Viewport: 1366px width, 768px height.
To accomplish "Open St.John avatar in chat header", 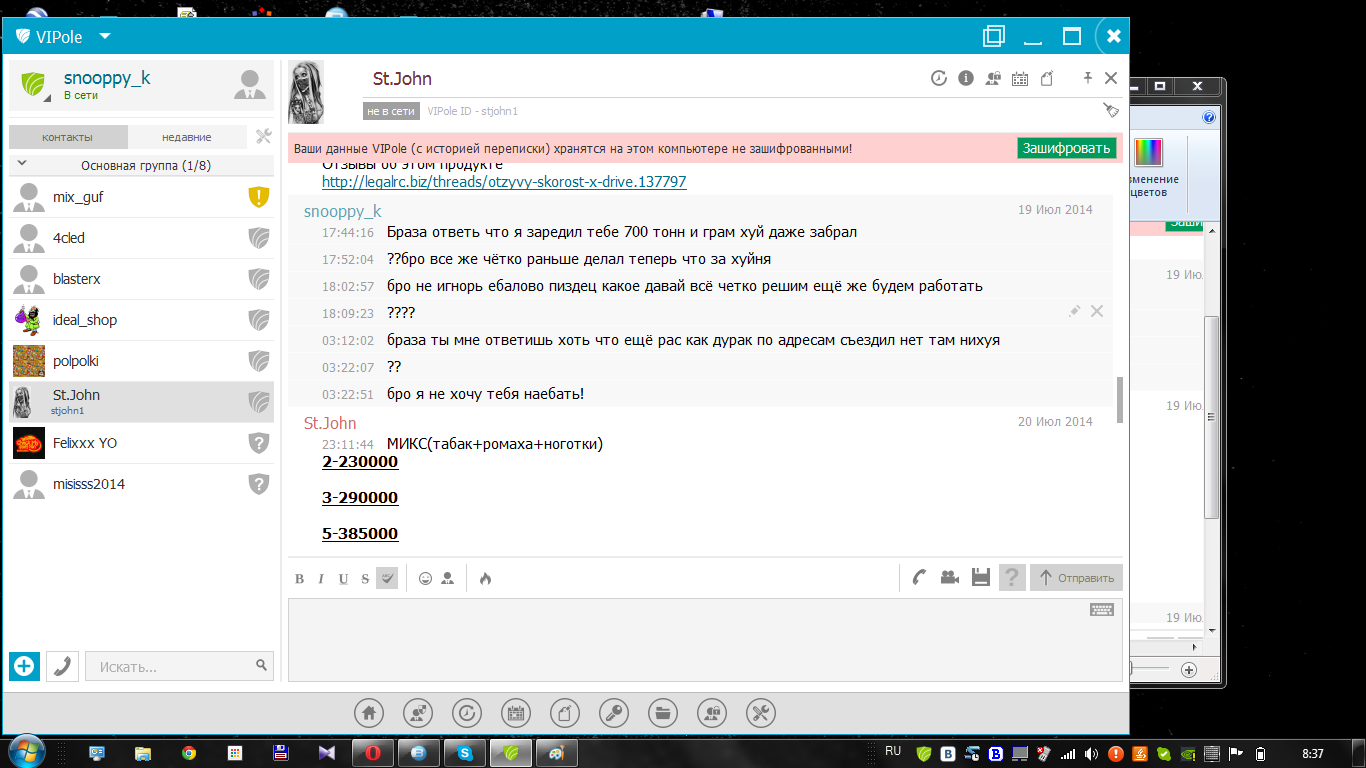I will tap(305, 92).
